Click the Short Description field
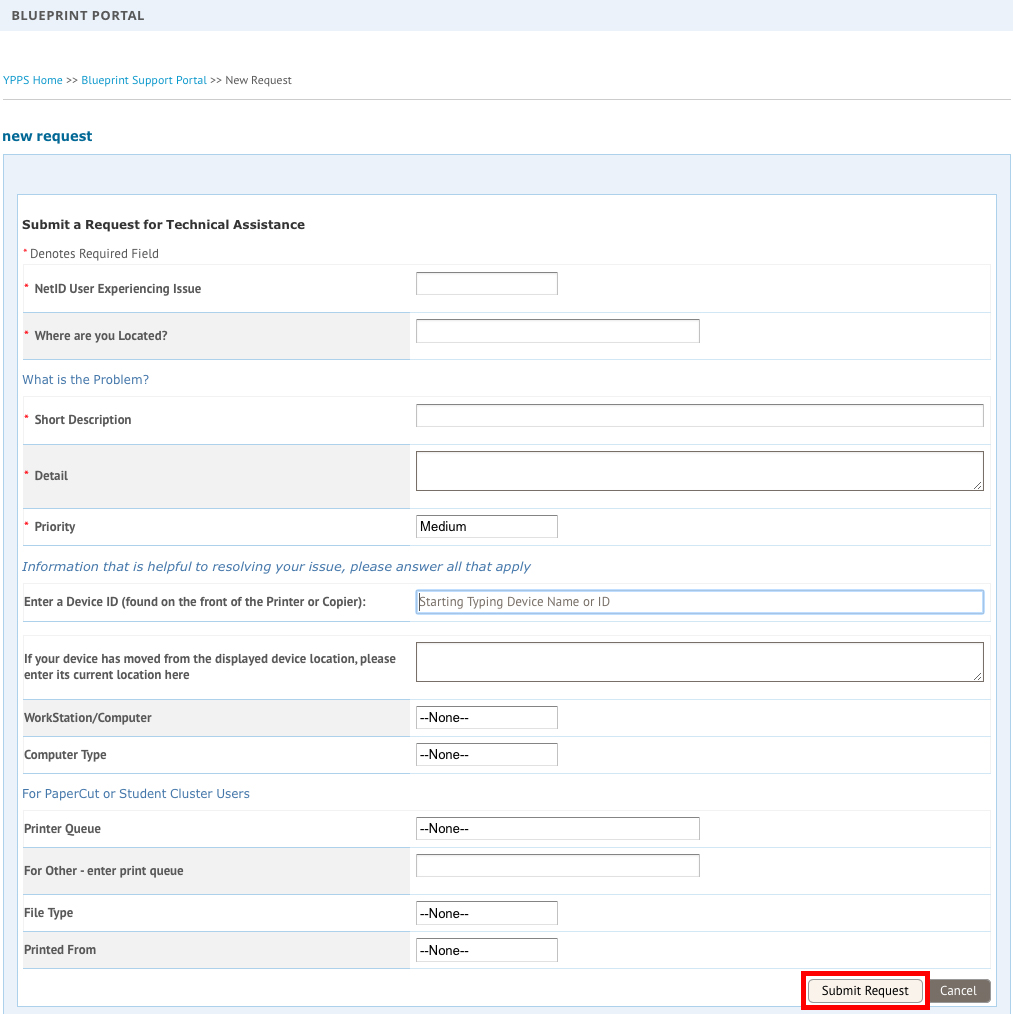1013x1014 pixels. pyautogui.click(x=699, y=414)
